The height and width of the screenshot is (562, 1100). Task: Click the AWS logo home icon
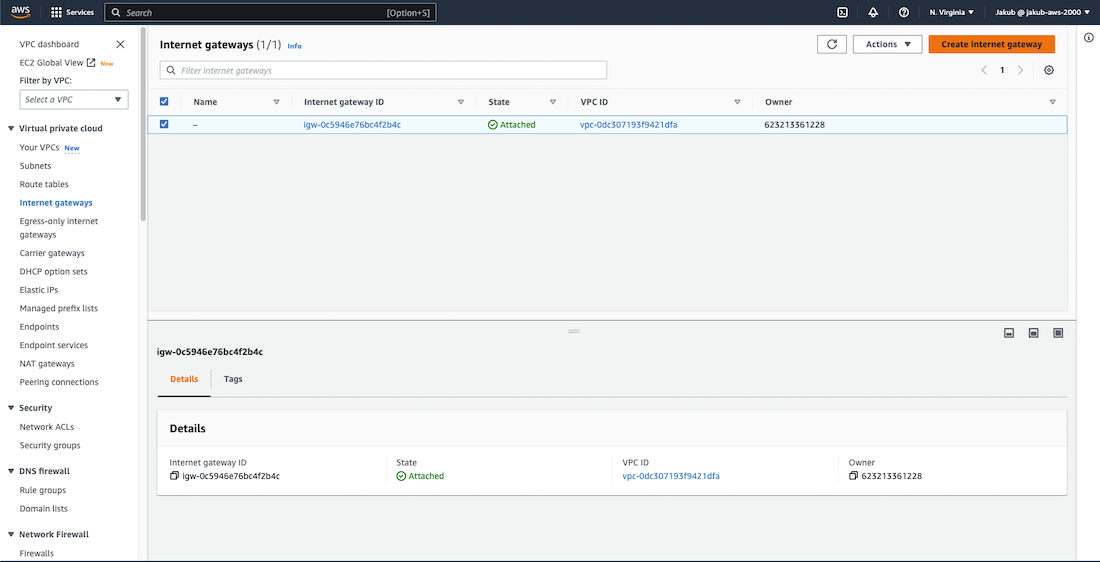(20, 12)
